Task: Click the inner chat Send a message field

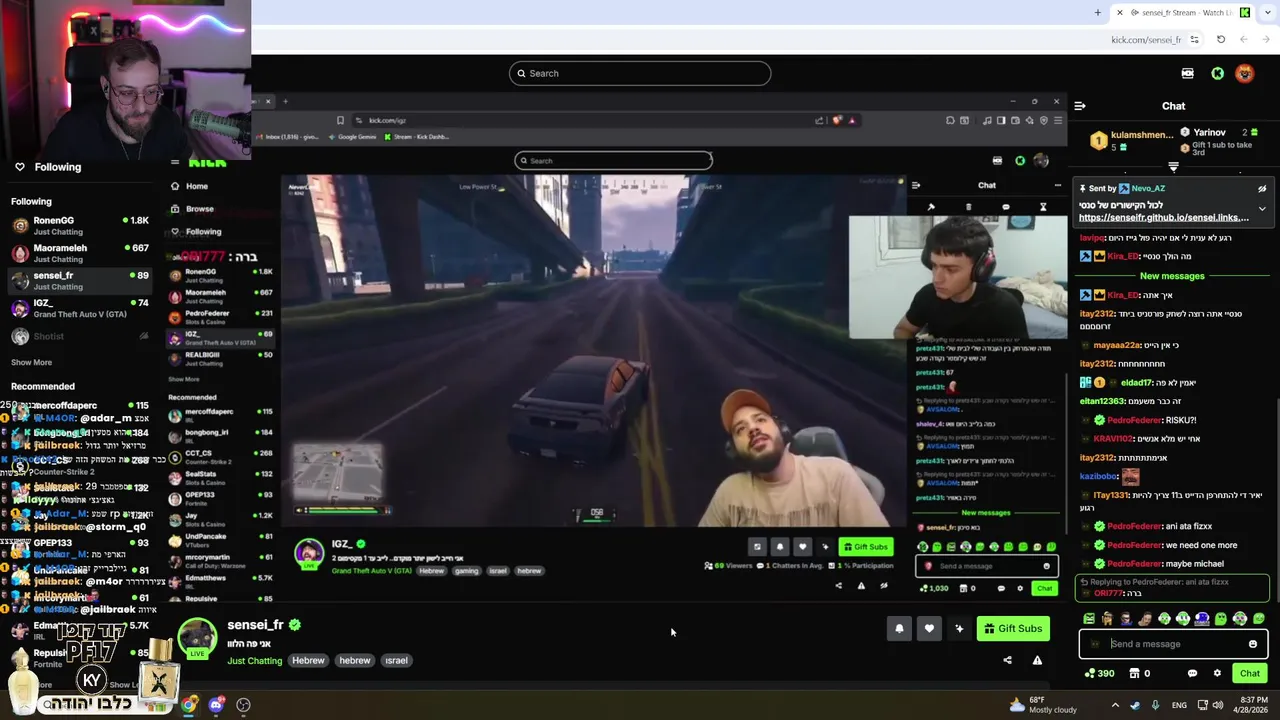Action: click(x=986, y=566)
